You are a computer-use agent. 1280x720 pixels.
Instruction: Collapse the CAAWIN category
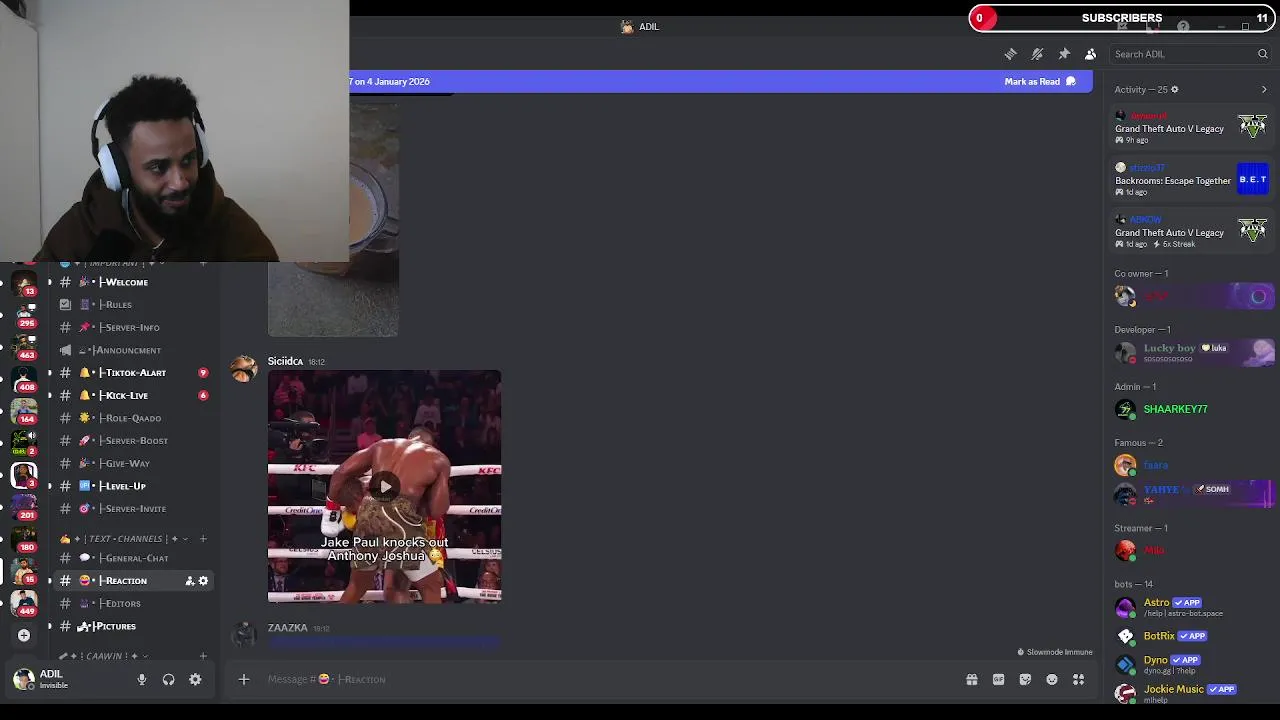coord(104,656)
